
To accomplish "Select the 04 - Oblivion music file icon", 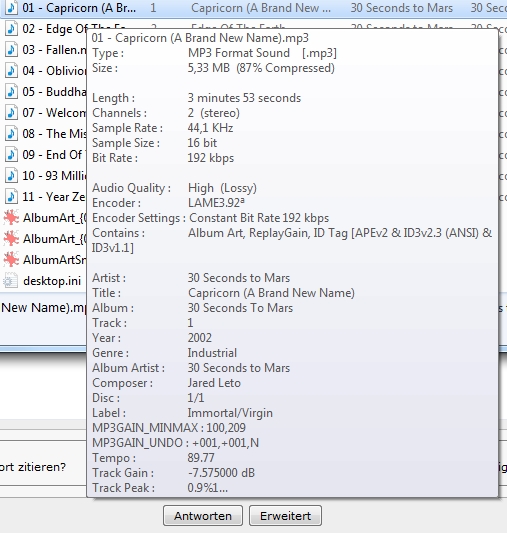I will click(11, 71).
